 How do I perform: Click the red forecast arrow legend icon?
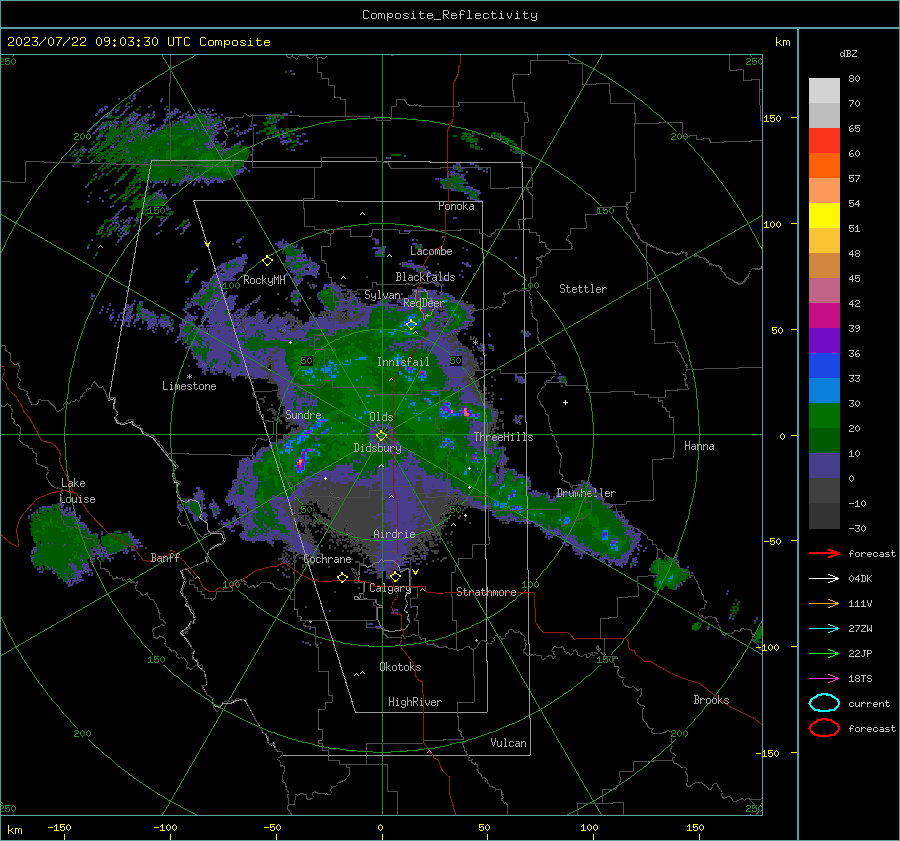[x=824, y=553]
